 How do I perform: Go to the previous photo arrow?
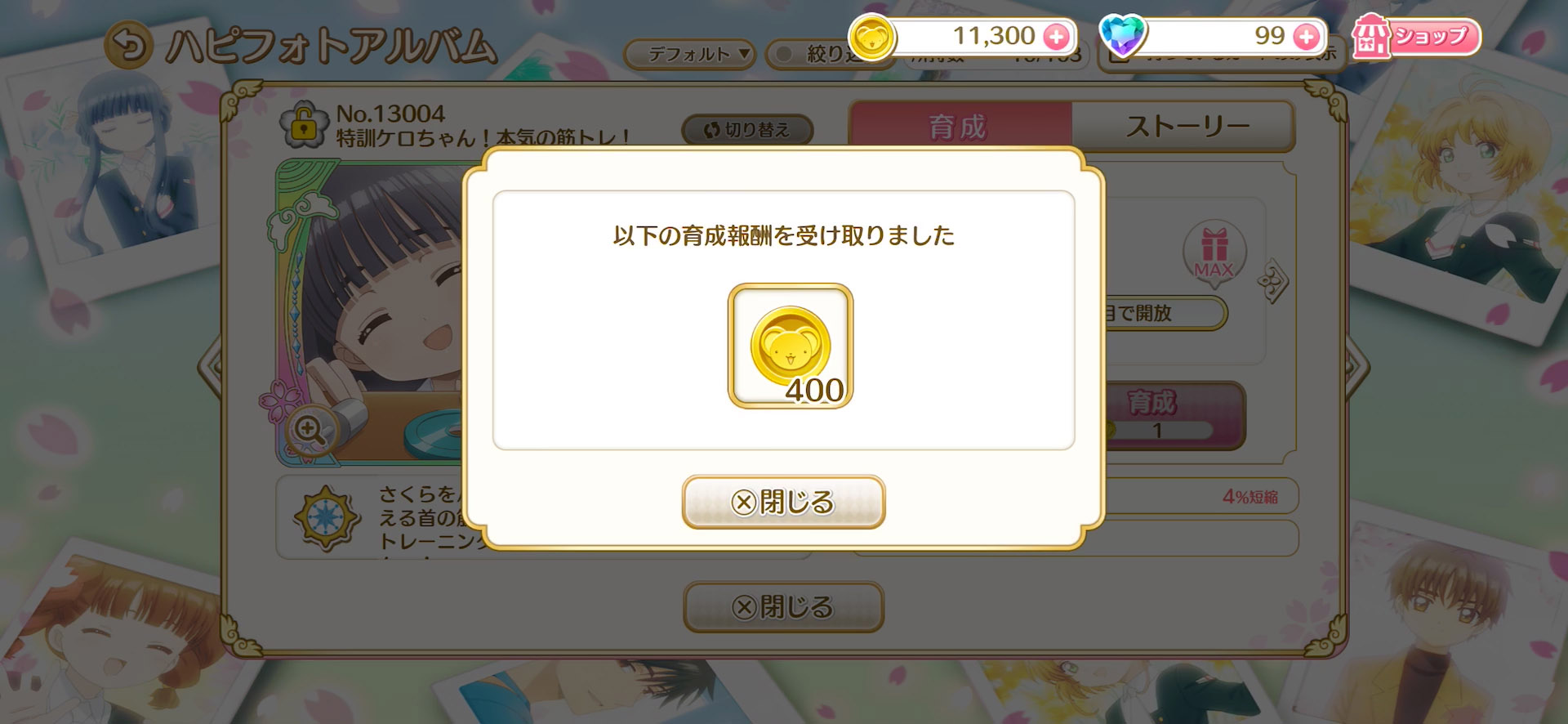210,366
